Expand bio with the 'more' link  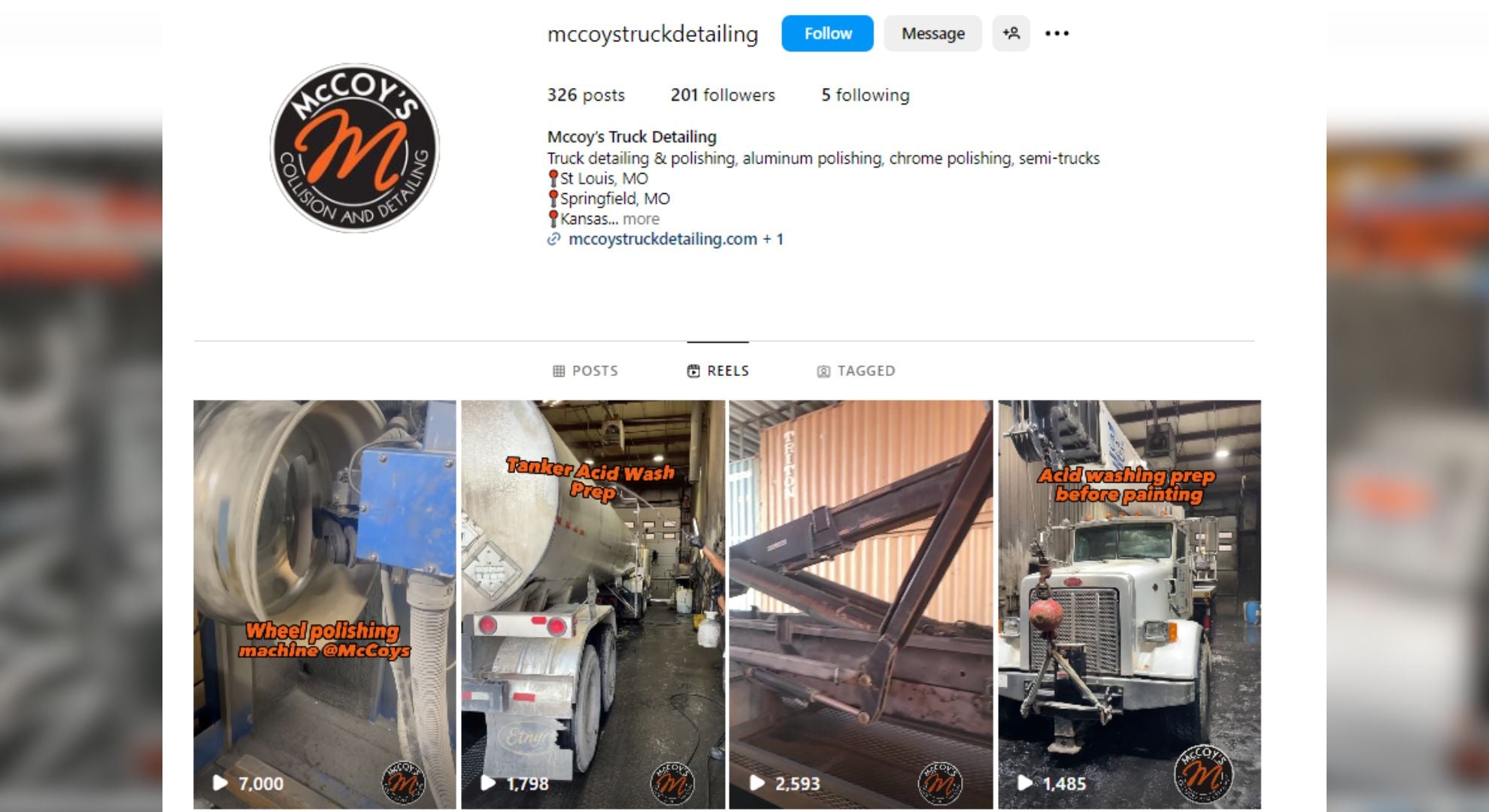641,219
